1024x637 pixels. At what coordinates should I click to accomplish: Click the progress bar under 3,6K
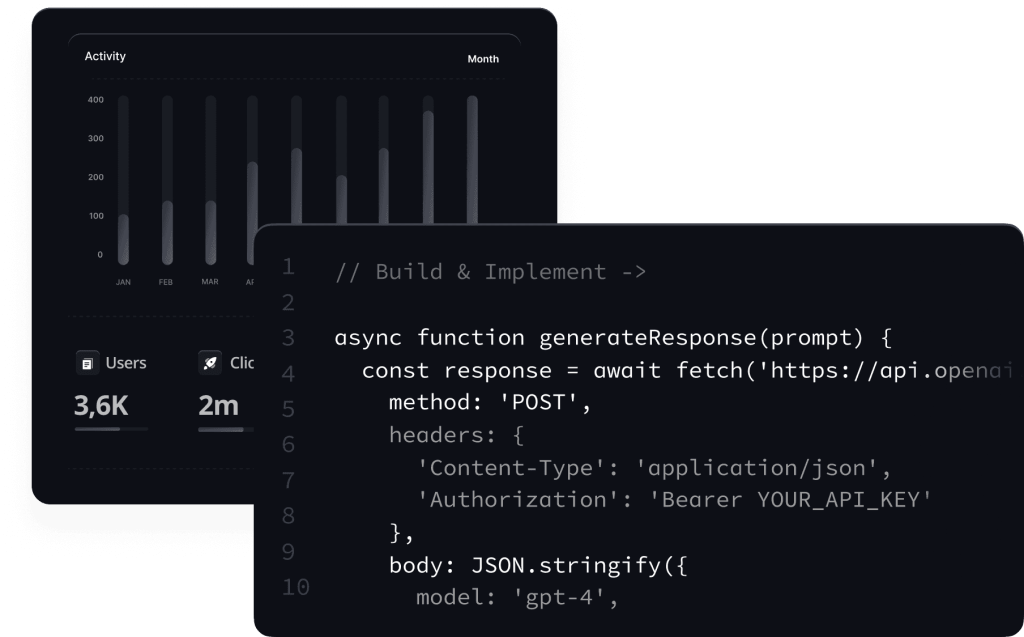tap(111, 429)
